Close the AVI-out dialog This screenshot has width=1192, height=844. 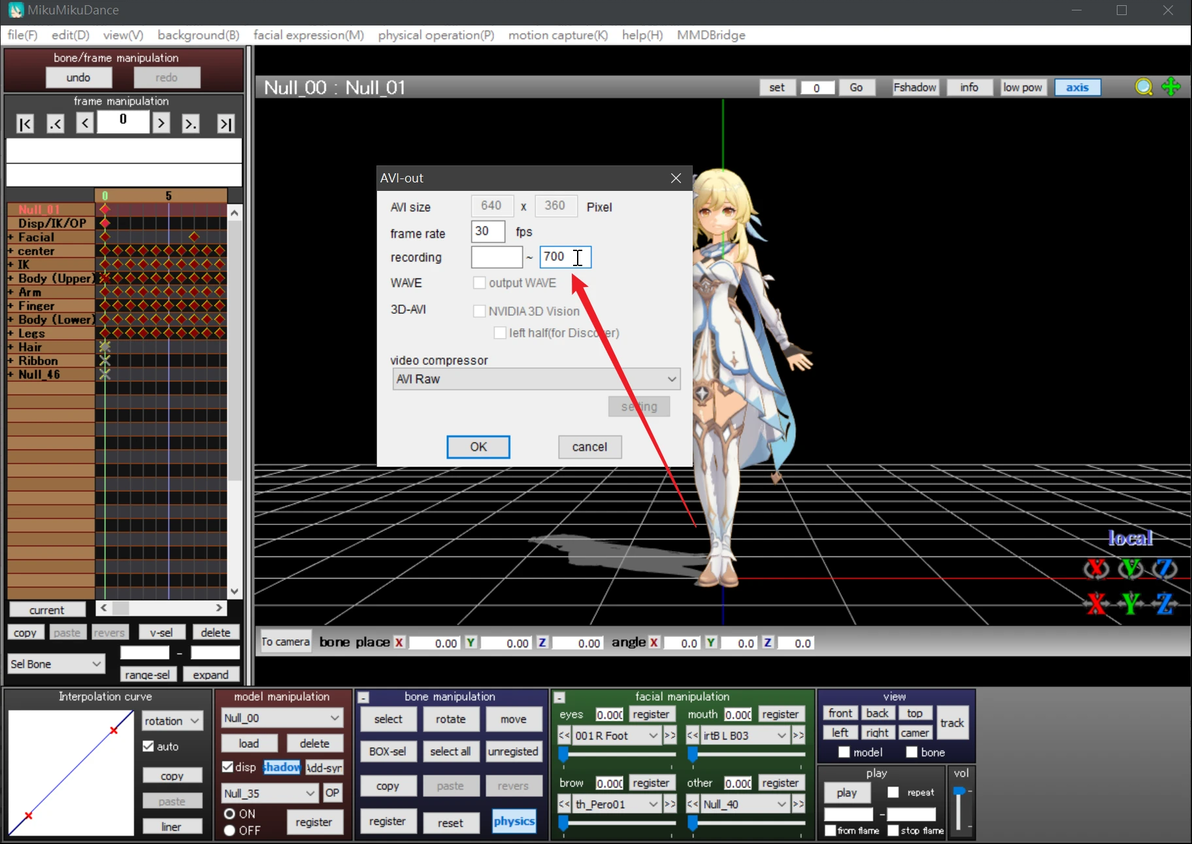pyautogui.click(x=676, y=178)
